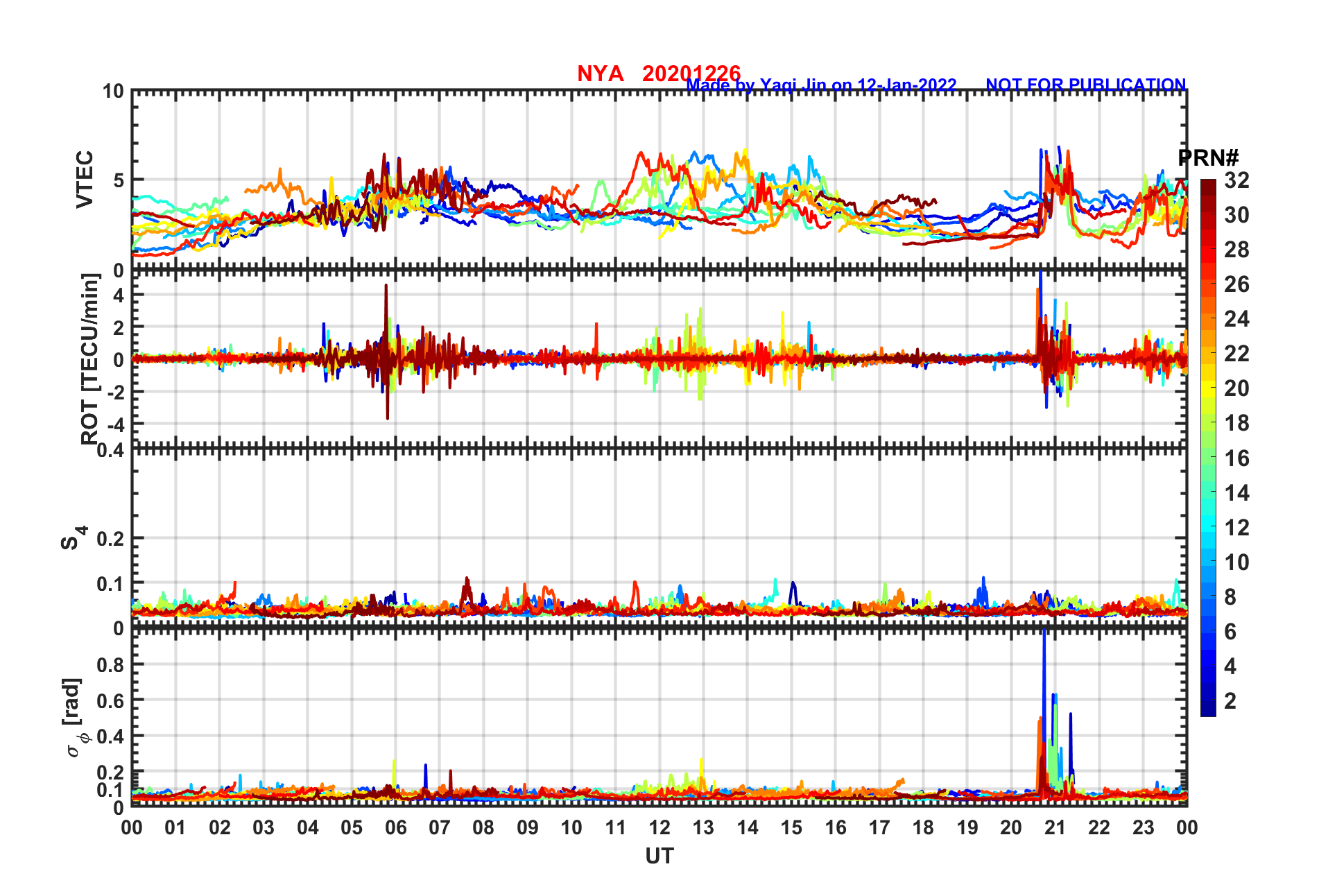This screenshot has height=896, width=1319.
Task: Click the colorbar tick label "32"
Action: (1236, 180)
